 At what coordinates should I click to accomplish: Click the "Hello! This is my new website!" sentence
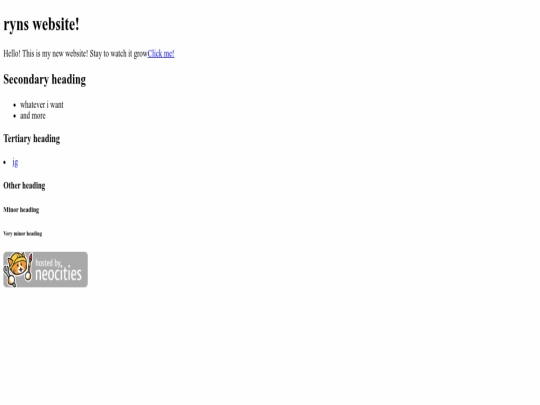(46, 54)
